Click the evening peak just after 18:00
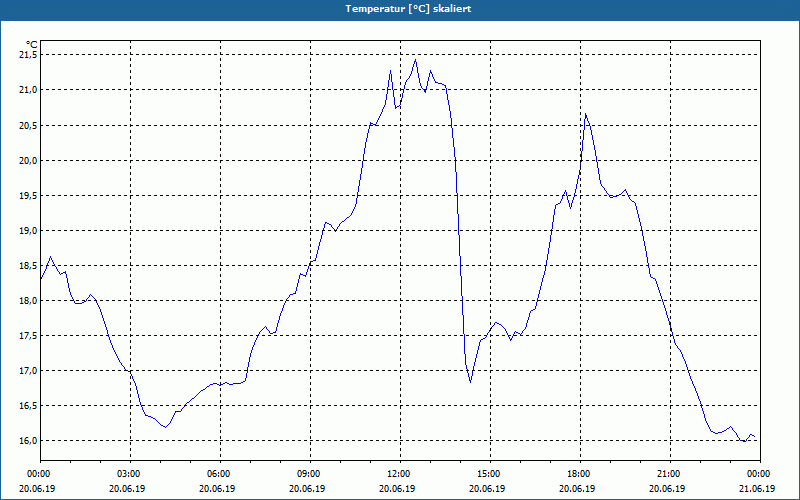 pyautogui.click(x=586, y=114)
